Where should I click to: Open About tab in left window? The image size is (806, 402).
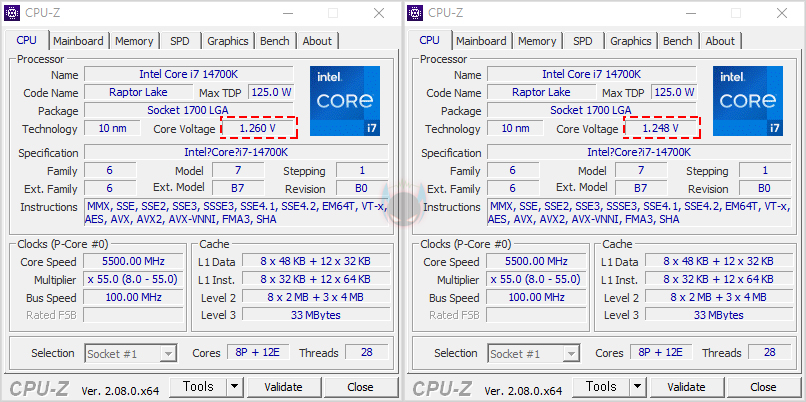tap(317, 41)
